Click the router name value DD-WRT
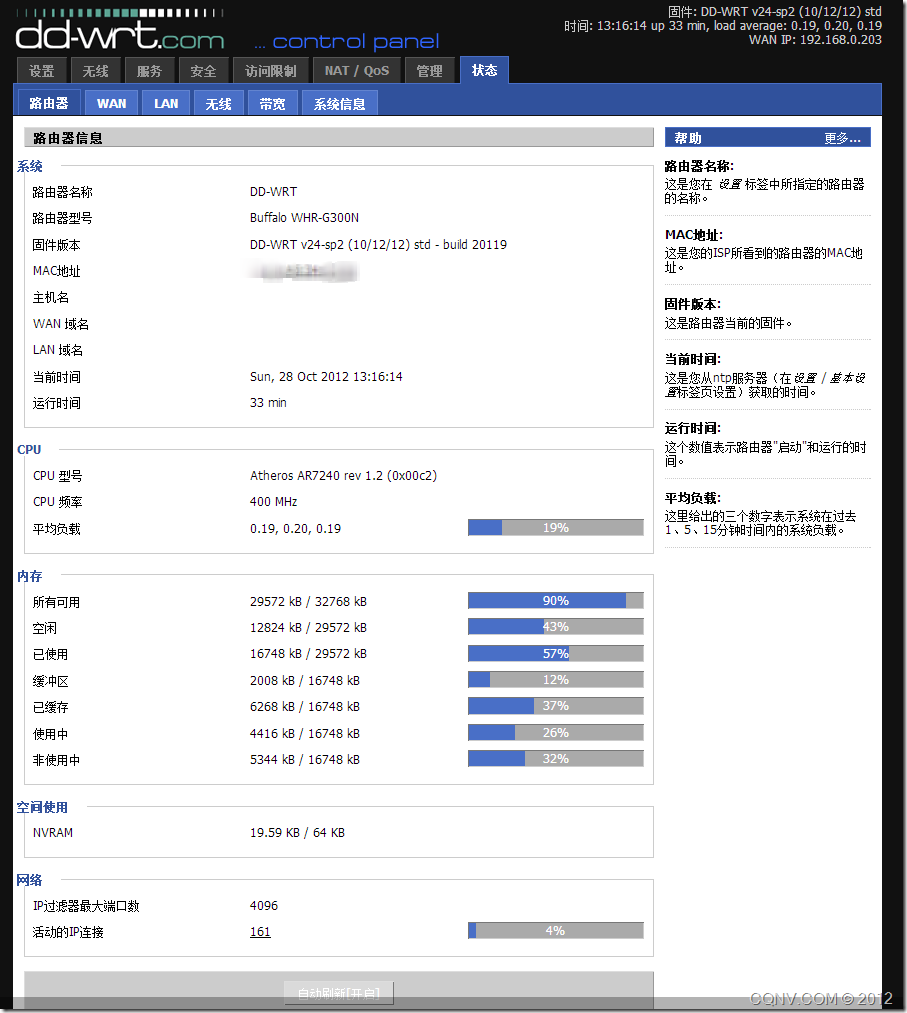The height and width of the screenshot is (1013, 907). click(x=273, y=192)
